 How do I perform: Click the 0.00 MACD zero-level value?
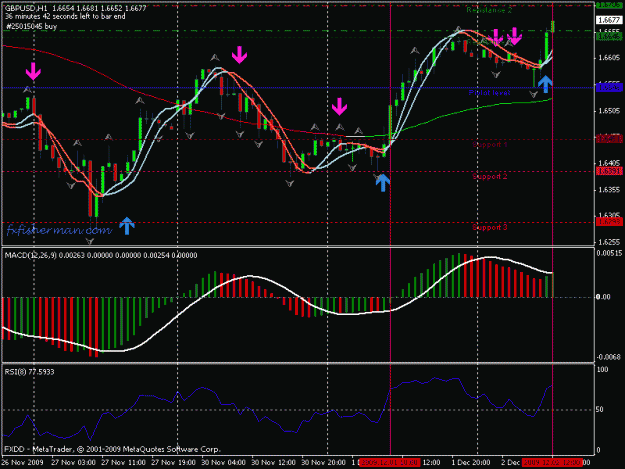[603, 297]
